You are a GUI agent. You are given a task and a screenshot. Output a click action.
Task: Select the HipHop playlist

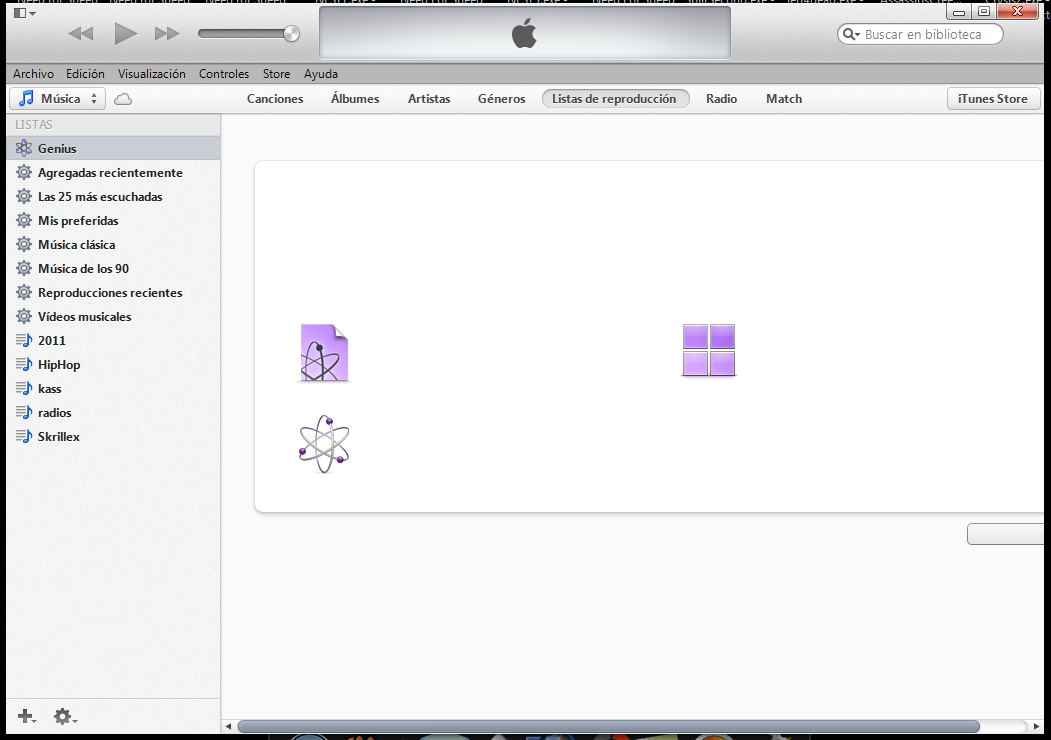coord(113,365)
